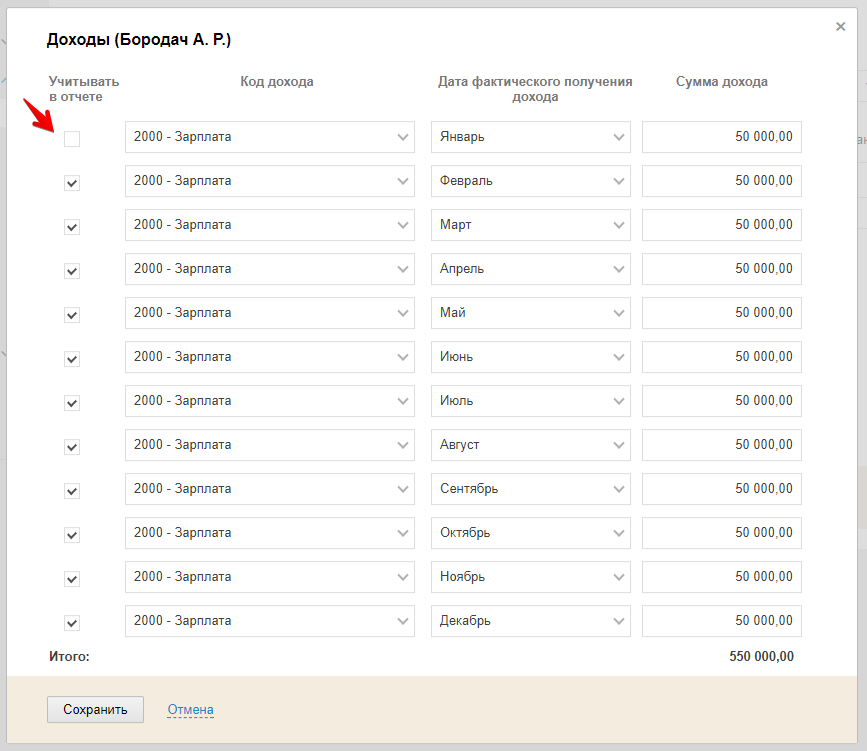Uncheck the June income checkbox
This screenshot has height=751, width=867.
[x=72, y=359]
